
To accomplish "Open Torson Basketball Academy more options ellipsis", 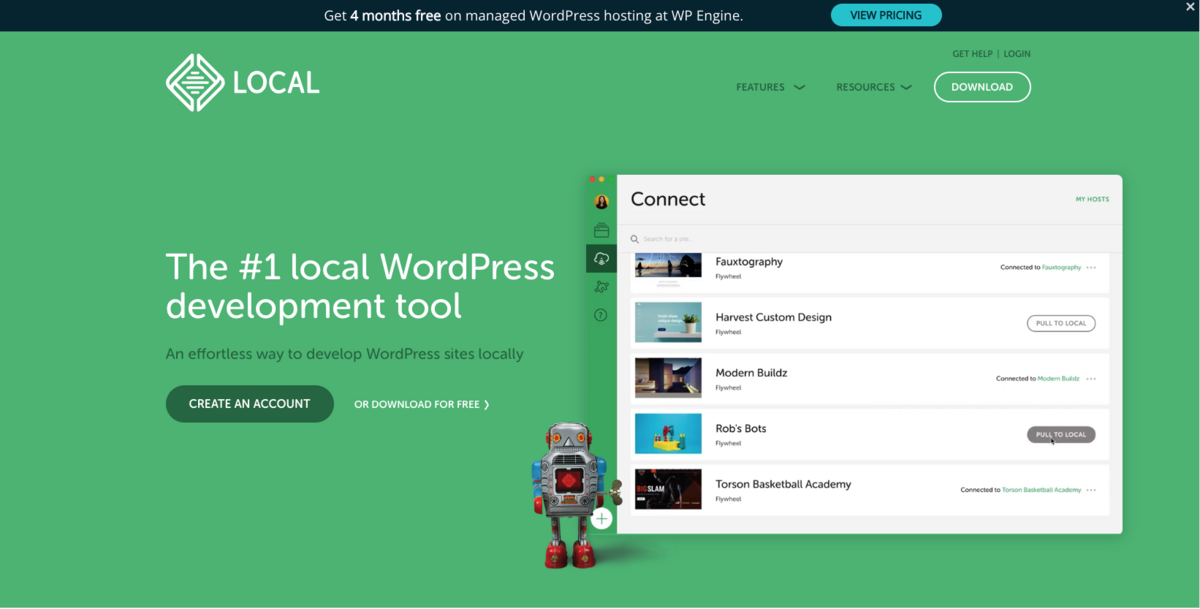I will pos(1091,490).
